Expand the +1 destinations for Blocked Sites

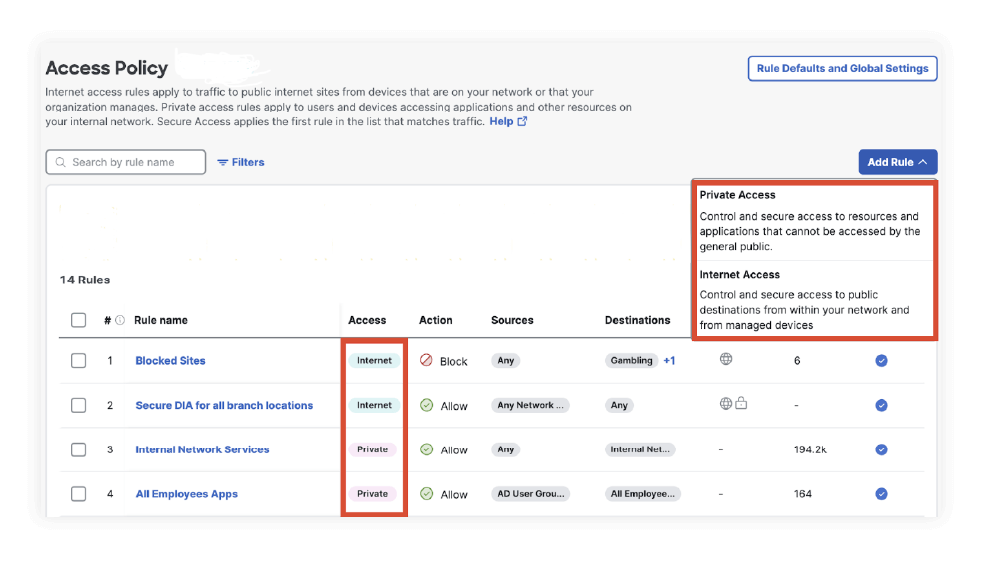point(669,361)
